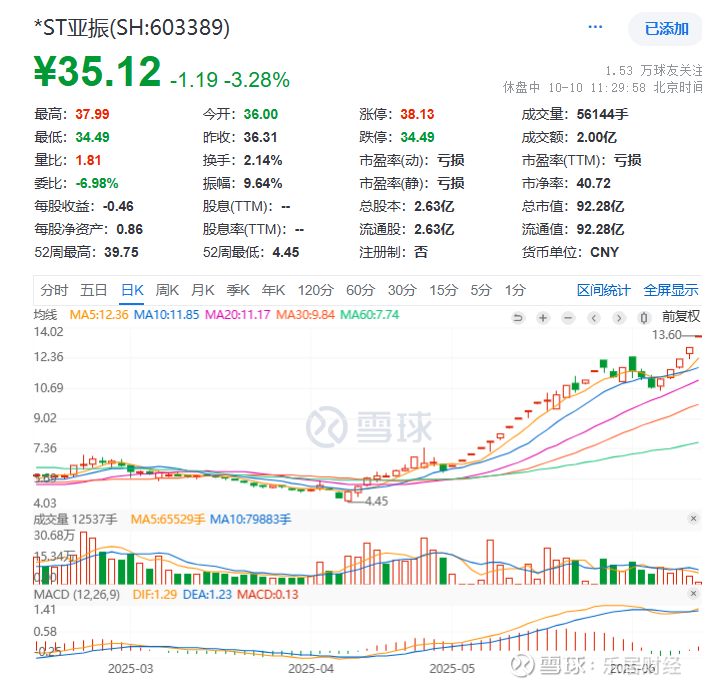702x687 pixels.
Task: Zoom out the K-line chart with minus icon
Action: pos(568,318)
